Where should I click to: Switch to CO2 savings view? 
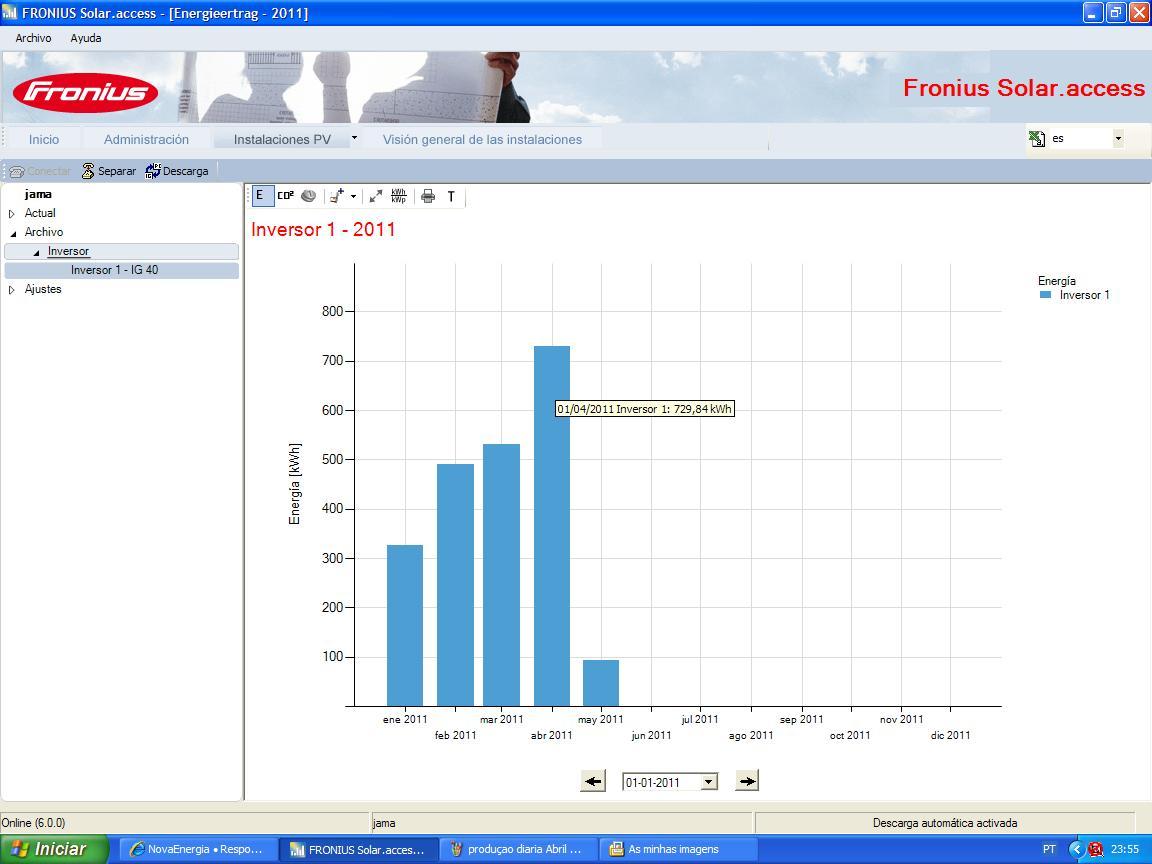pyautogui.click(x=286, y=196)
